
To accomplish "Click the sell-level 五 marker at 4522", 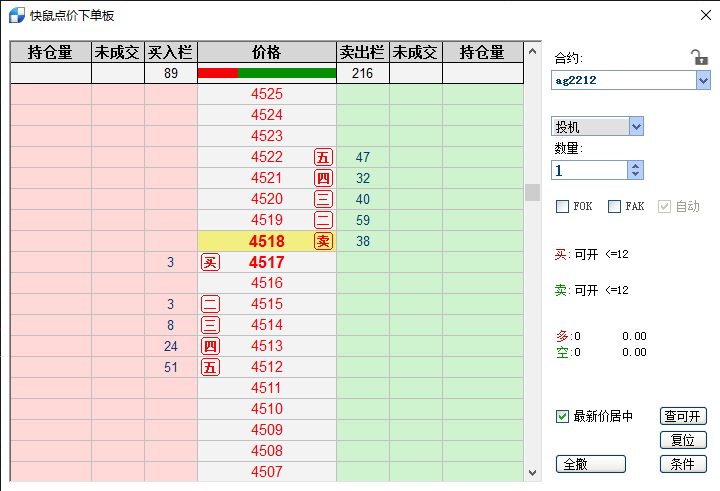I will [323, 157].
